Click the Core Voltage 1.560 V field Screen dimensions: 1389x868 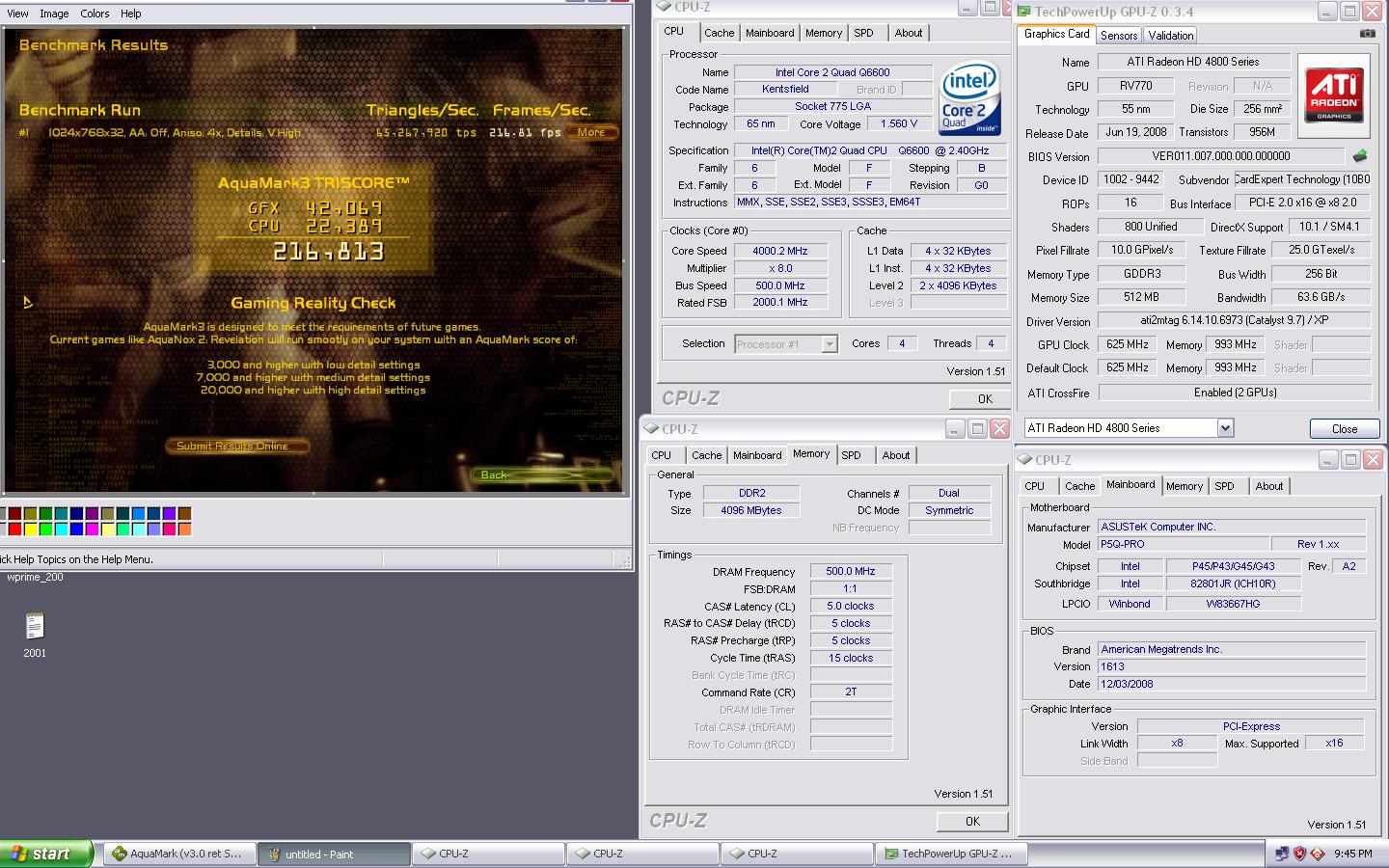tap(899, 123)
